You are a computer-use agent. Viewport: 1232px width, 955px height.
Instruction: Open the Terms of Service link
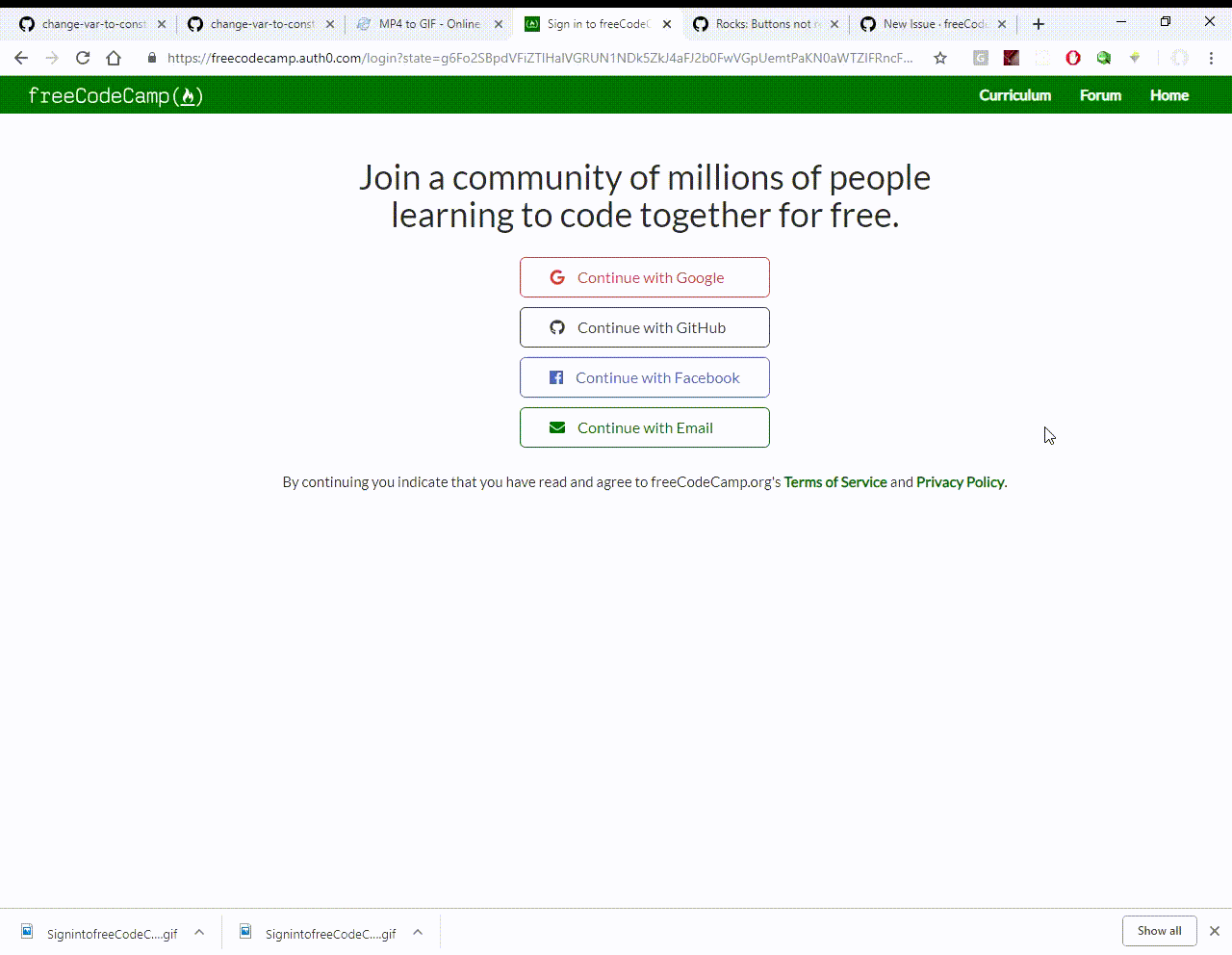tap(834, 481)
